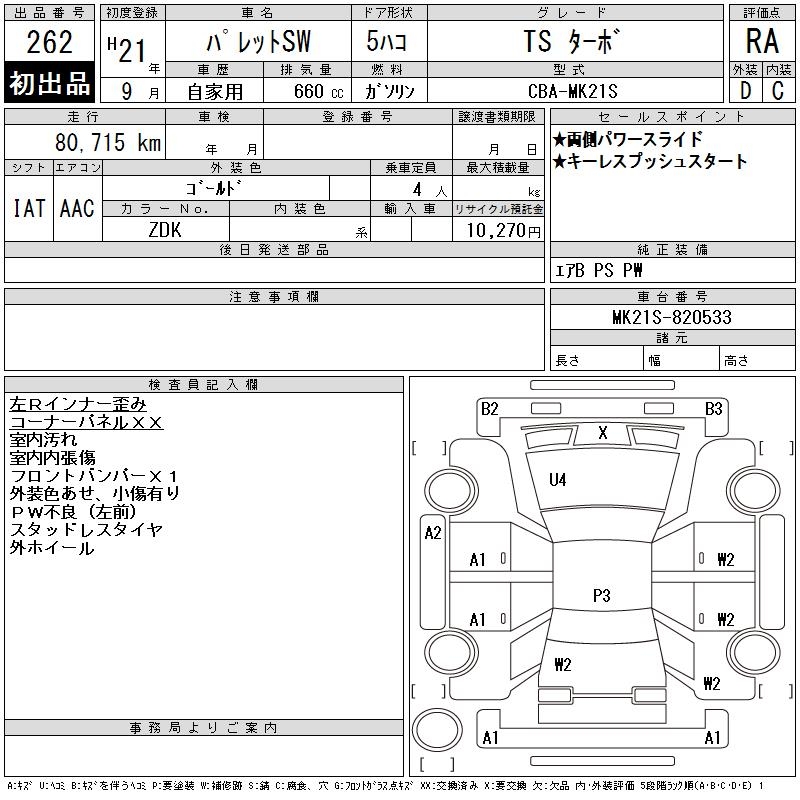The height and width of the screenshot is (800, 800).
Task: Click the B2 damage mark on diagram
Action: click(x=489, y=408)
